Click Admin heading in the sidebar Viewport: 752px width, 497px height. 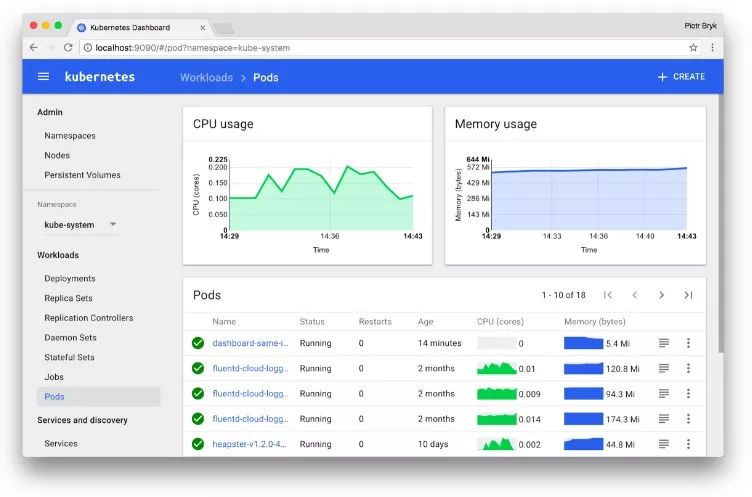click(x=50, y=112)
